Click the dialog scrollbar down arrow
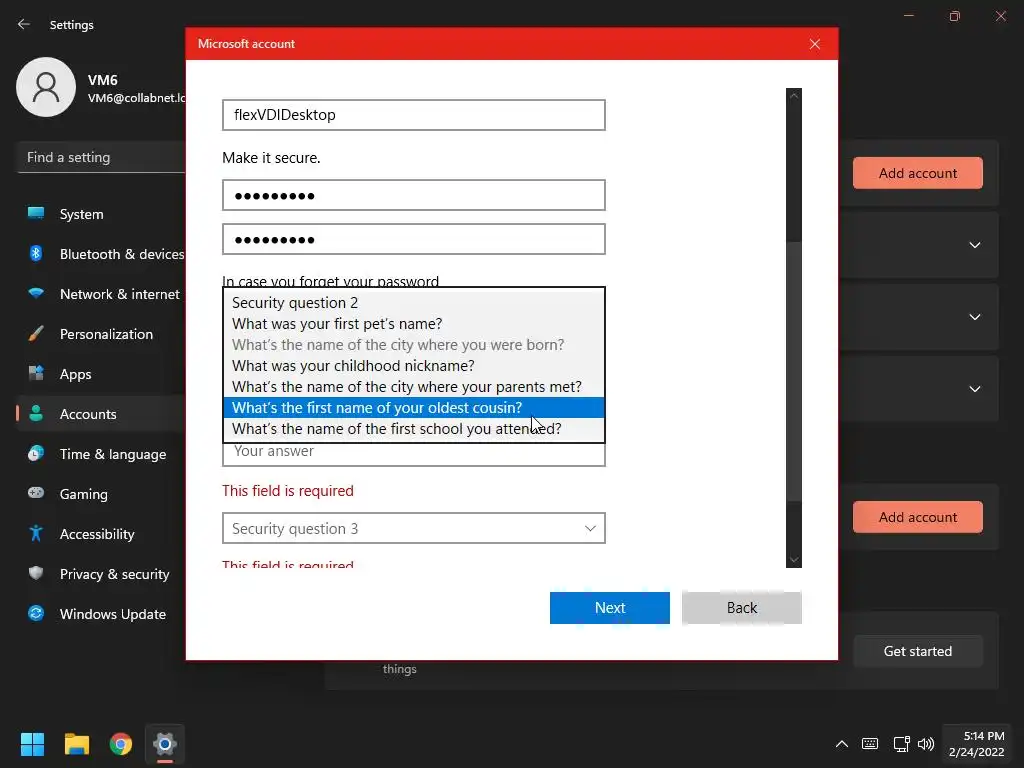Image resolution: width=1024 pixels, height=768 pixels. click(x=794, y=560)
